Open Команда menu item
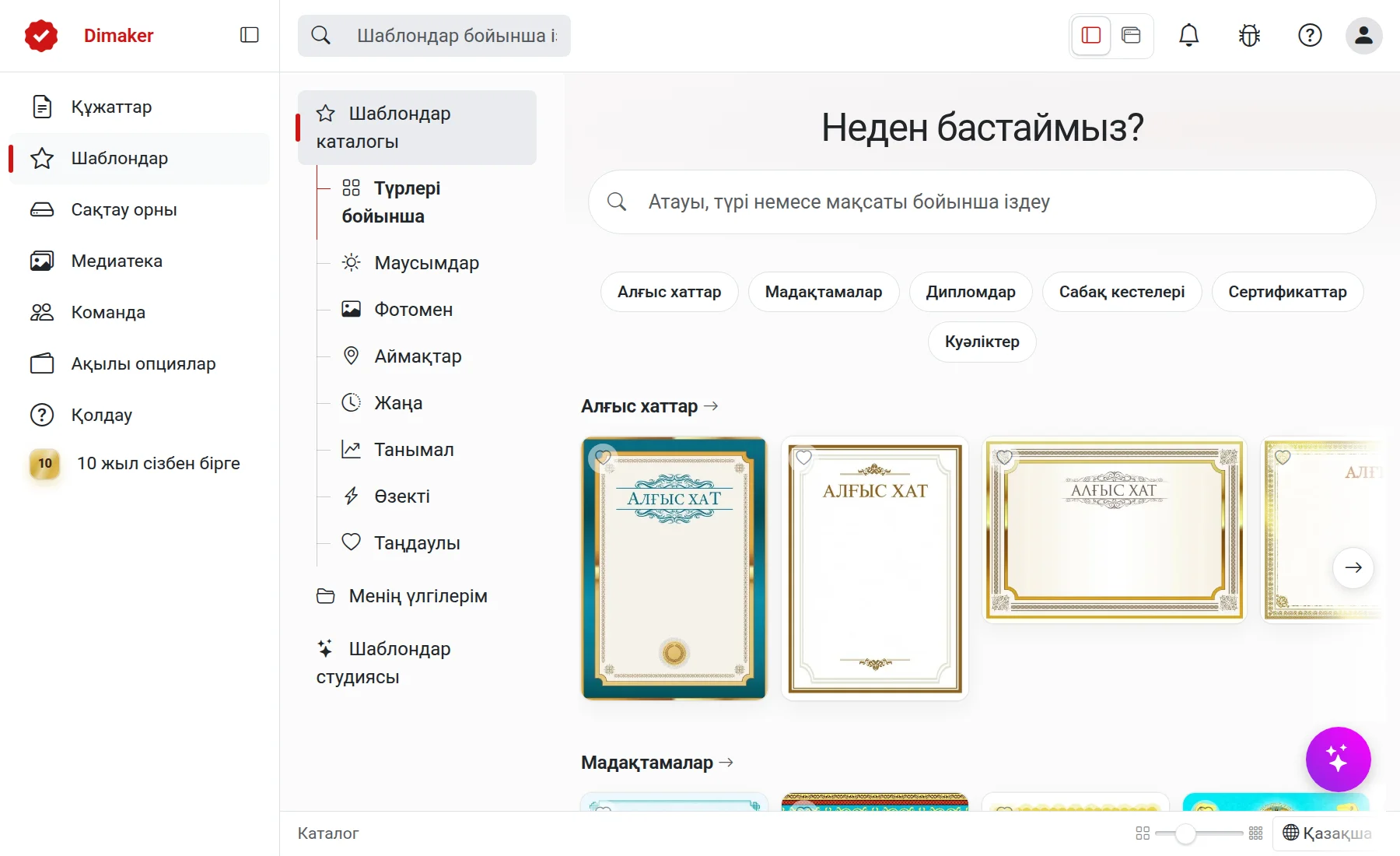Viewport: 1400px width, 856px height. (140, 312)
